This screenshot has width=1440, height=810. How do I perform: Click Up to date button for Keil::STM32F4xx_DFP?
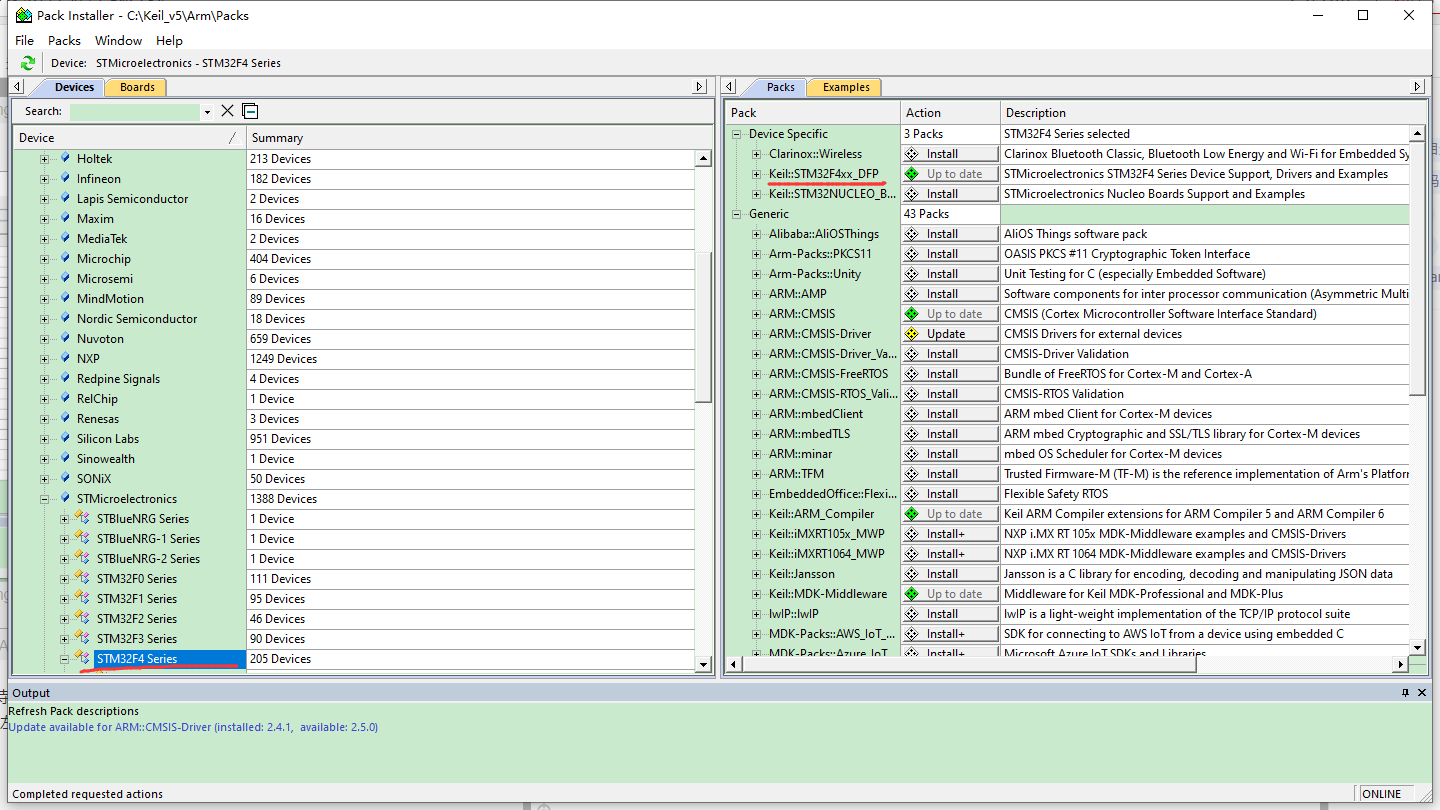(x=950, y=174)
